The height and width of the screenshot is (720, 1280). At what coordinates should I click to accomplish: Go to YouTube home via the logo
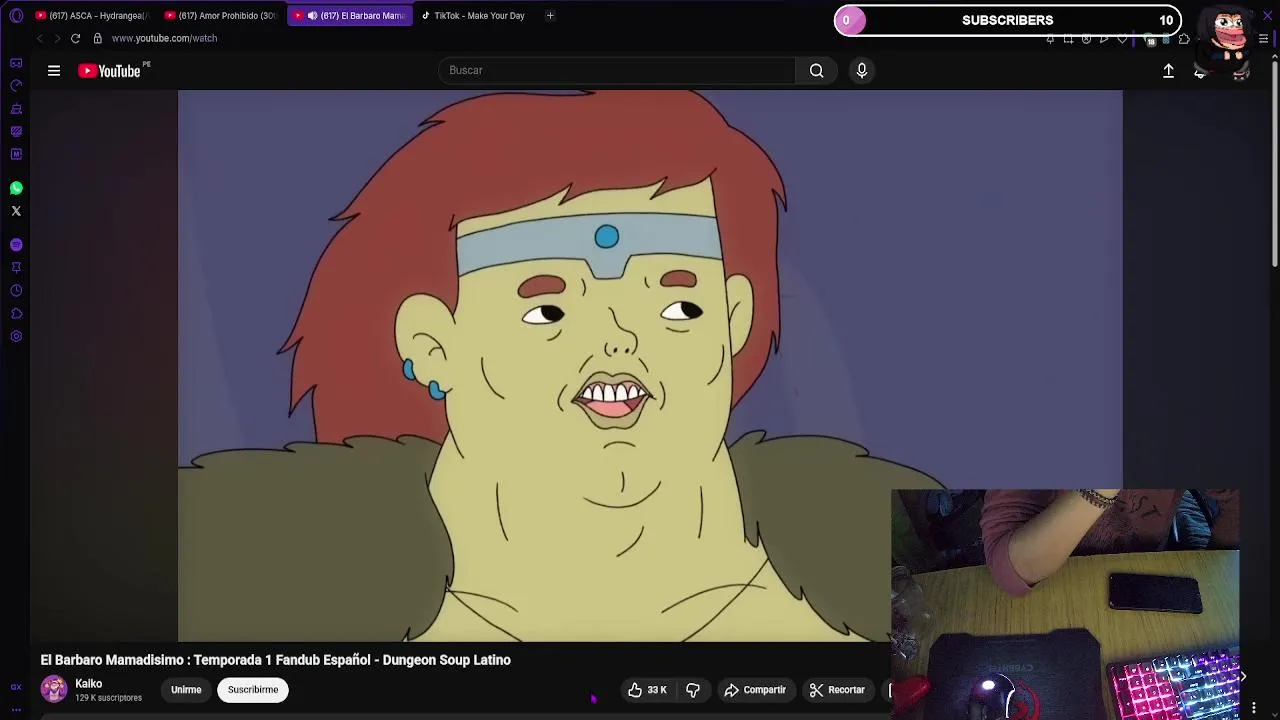pos(109,71)
